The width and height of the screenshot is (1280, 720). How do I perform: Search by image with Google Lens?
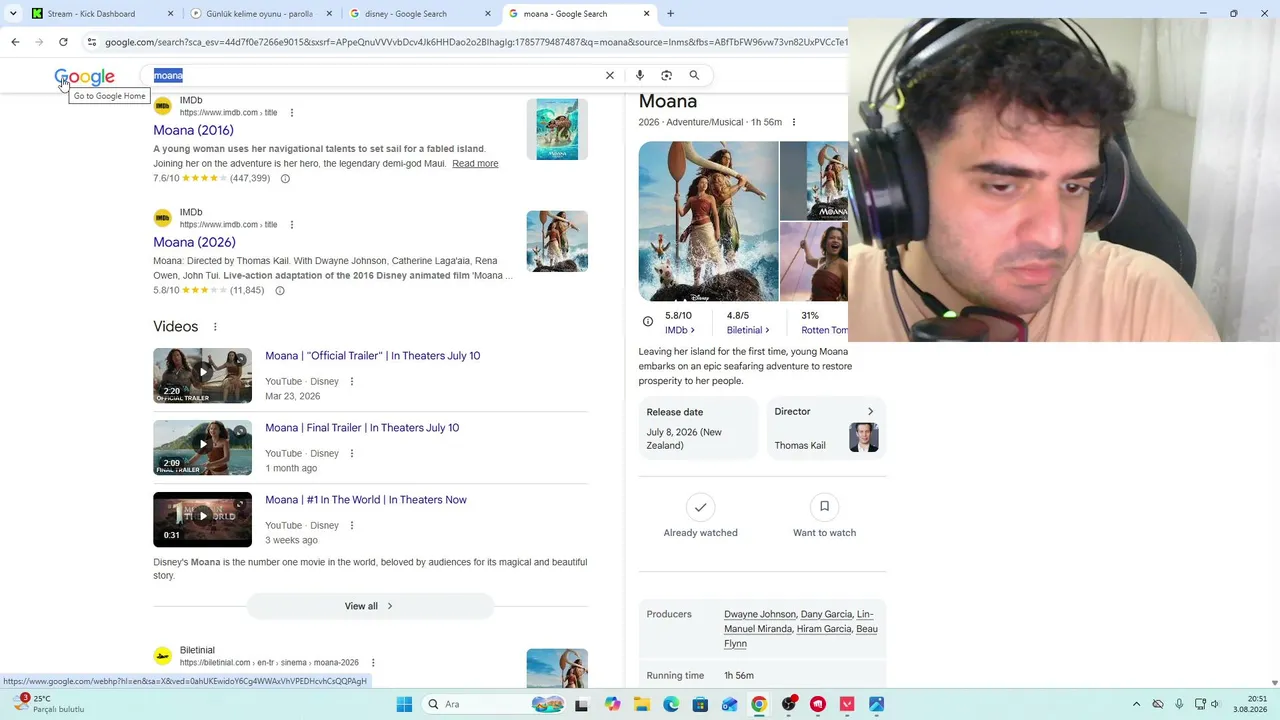667,75
